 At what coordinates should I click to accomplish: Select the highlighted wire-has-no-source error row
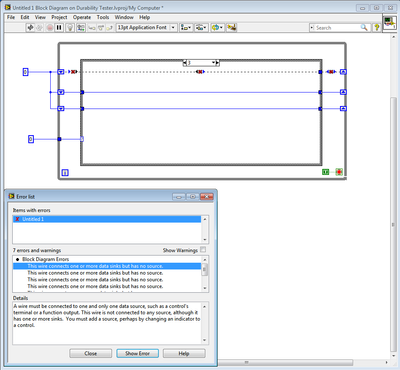coord(107,266)
